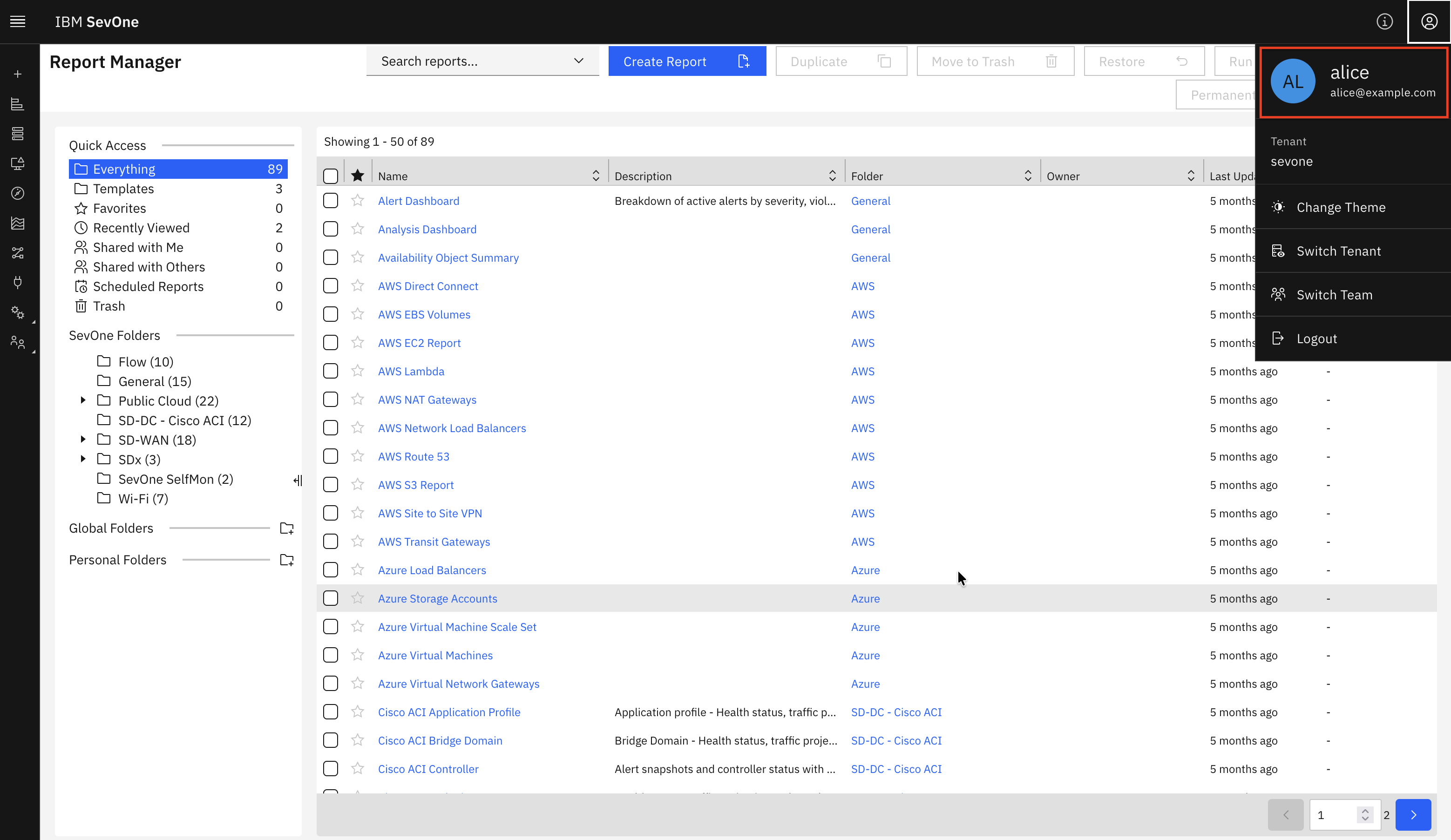1451x840 pixels.
Task: Select Switch Tenant in user menu
Action: pos(1353,251)
